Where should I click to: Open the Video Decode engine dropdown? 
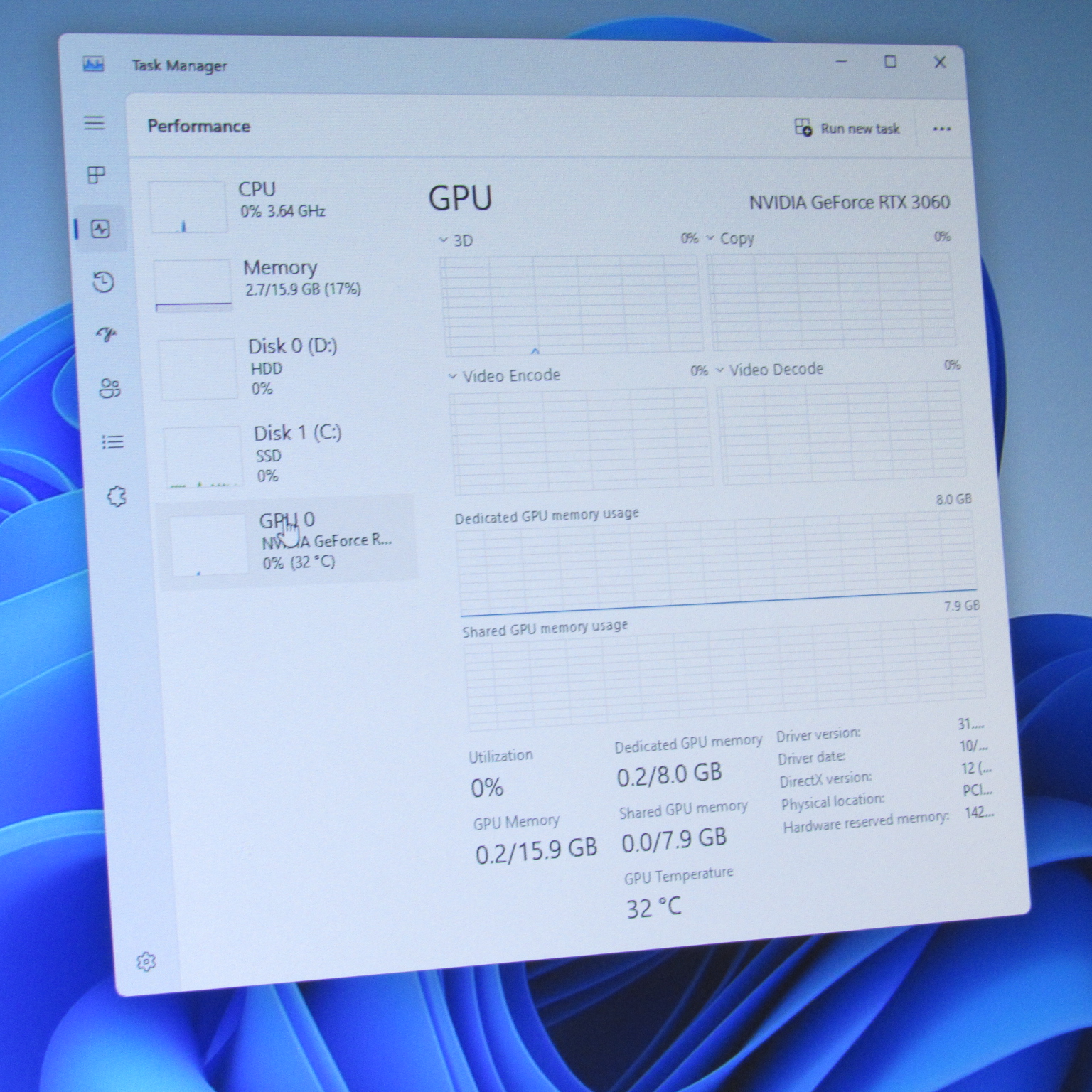770,370
